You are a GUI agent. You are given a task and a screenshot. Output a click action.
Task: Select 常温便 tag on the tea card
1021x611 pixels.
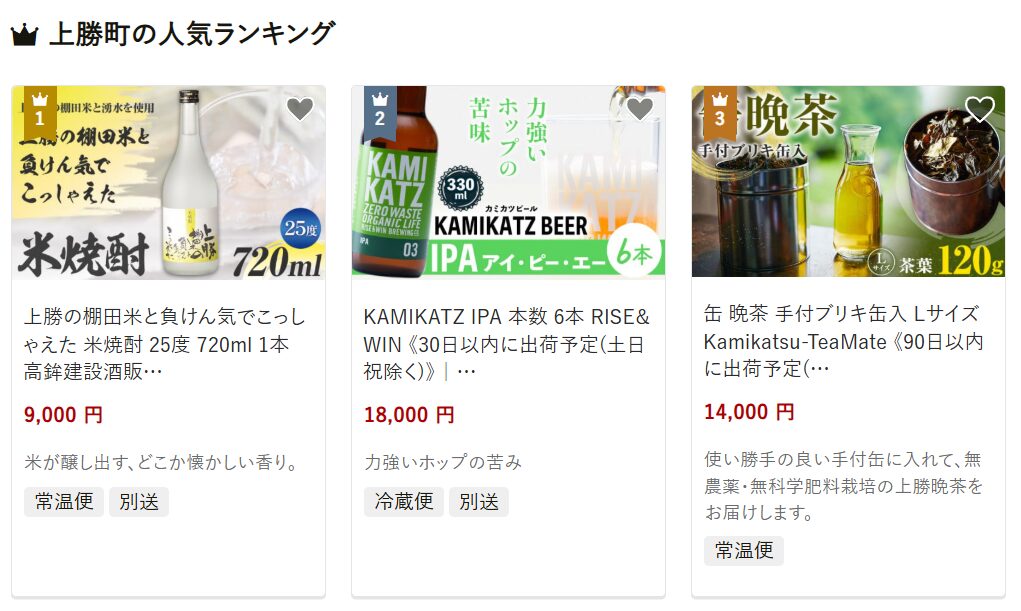[744, 550]
